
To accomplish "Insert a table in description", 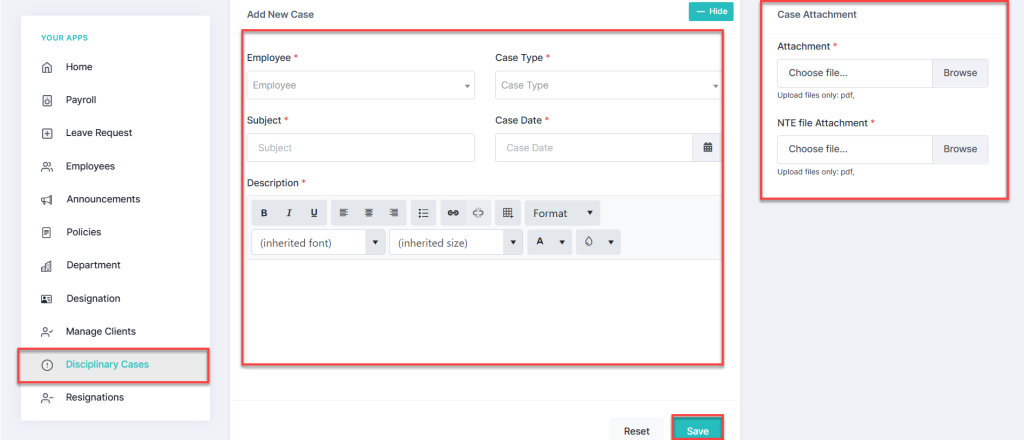I will (x=507, y=213).
